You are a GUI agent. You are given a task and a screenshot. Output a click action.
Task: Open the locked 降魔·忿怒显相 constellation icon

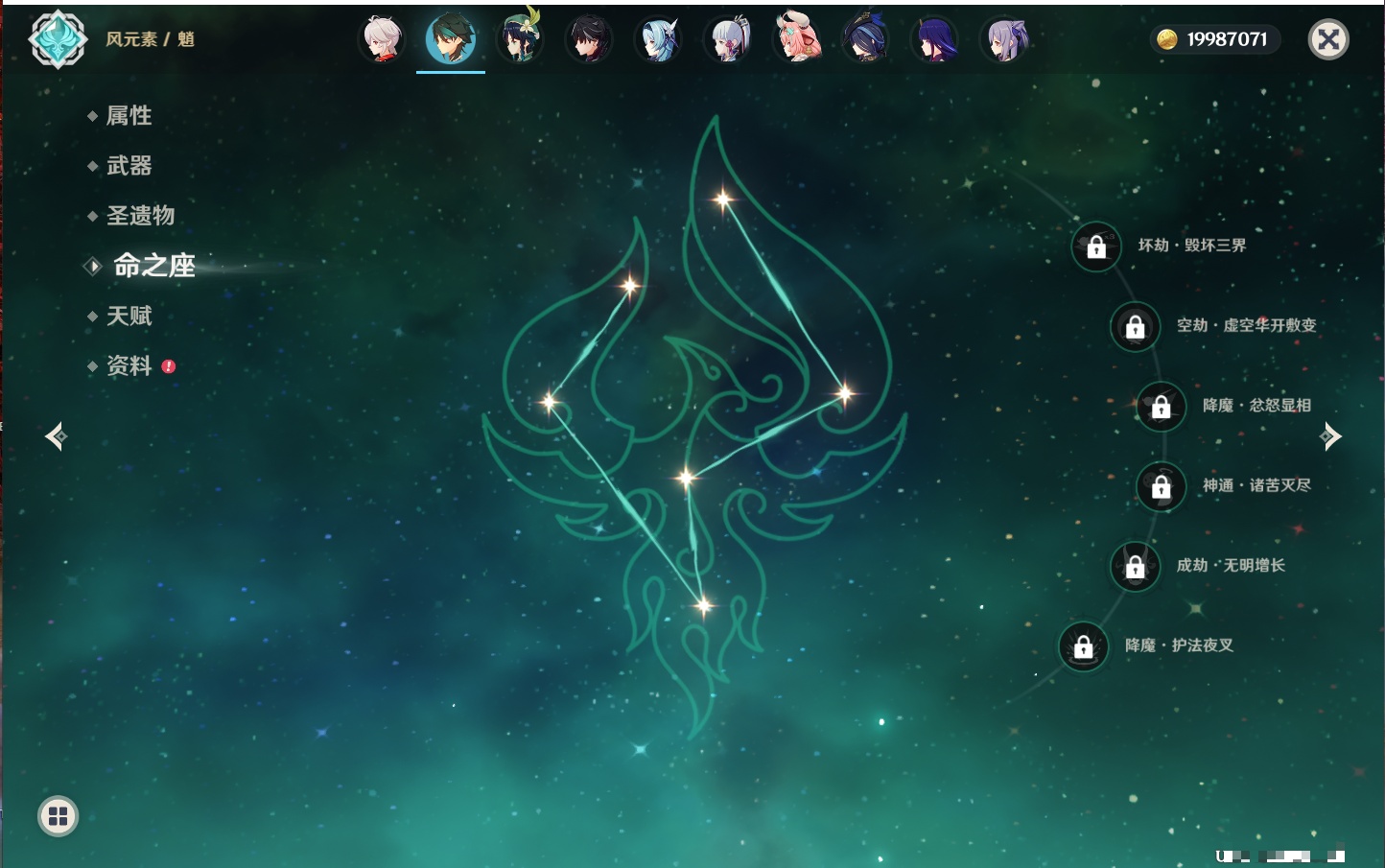1161,407
